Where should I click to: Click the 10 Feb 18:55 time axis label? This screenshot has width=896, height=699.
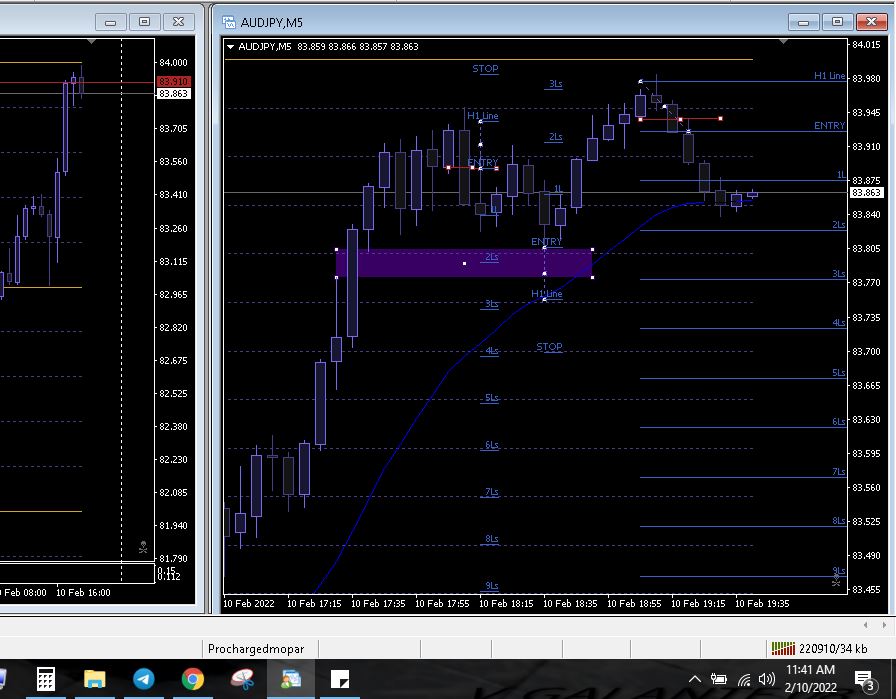pyautogui.click(x=634, y=604)
